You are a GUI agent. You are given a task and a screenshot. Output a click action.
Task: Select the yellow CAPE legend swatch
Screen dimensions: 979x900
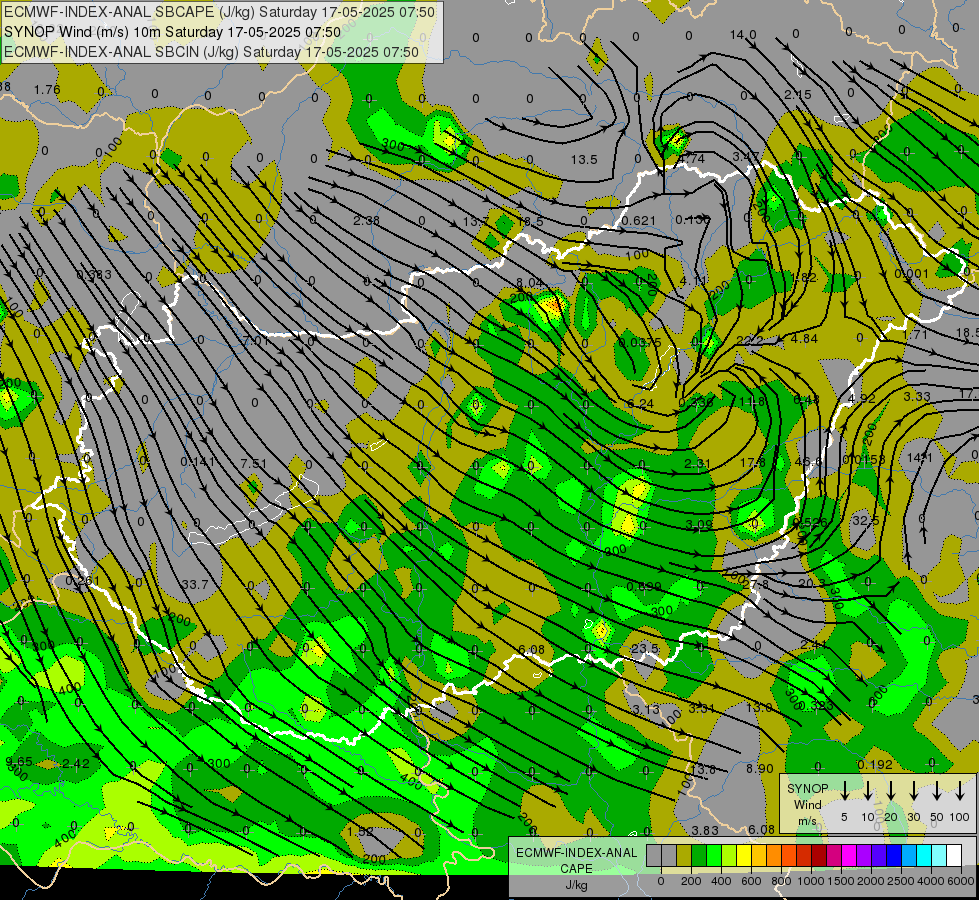(744, 856)
